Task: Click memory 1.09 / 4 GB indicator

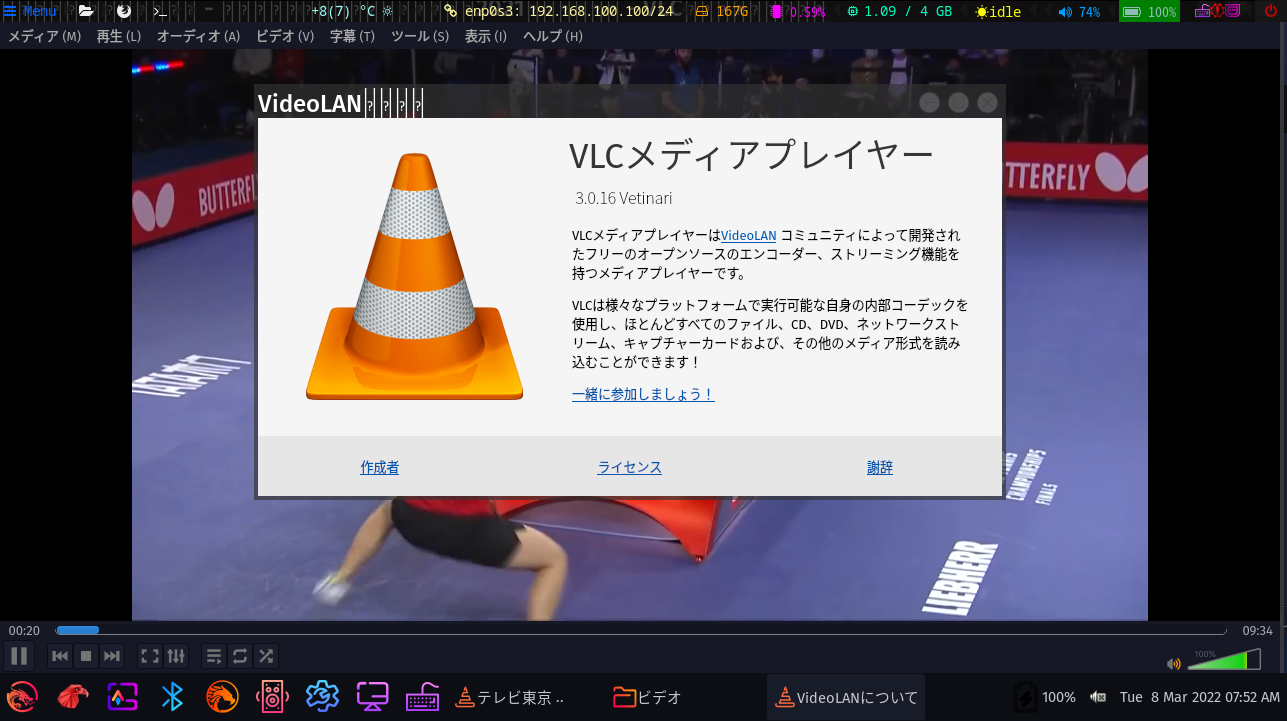Action: pos(899,12)
